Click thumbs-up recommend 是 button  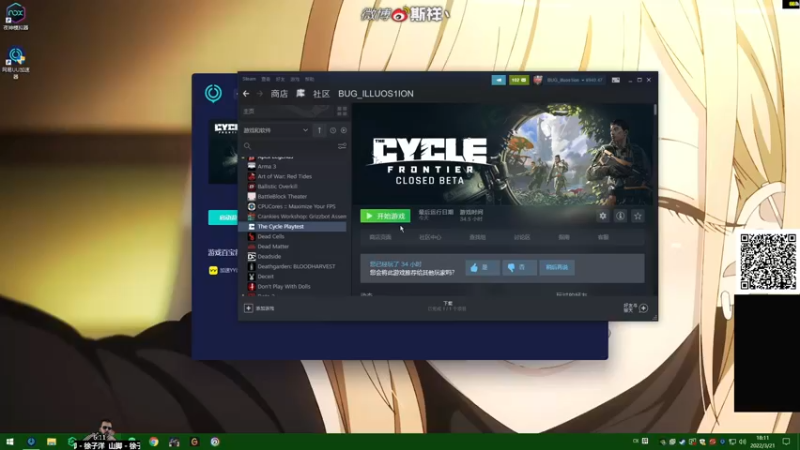(x=482, y=267)
